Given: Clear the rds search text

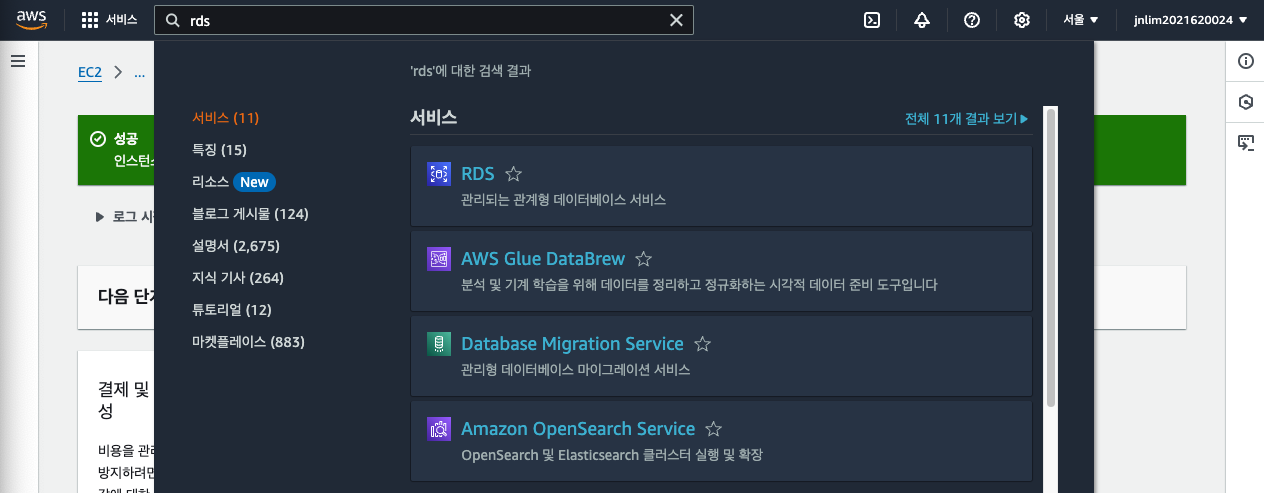Looking at the screenshot, I should coord(677,20).
